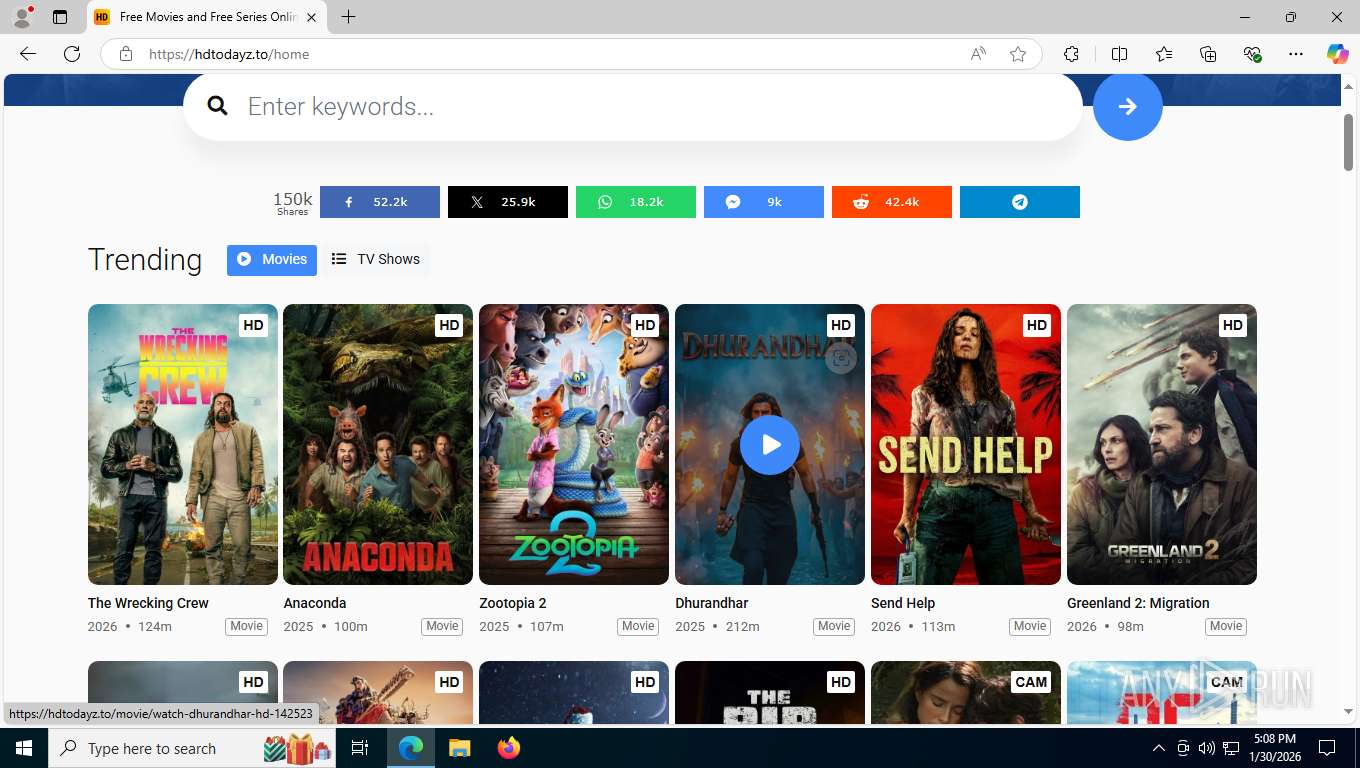This screenshot has width=1360, height=768.
Task: Click Trending section heading
Action: pyautogui.click(x=145, y=259)
